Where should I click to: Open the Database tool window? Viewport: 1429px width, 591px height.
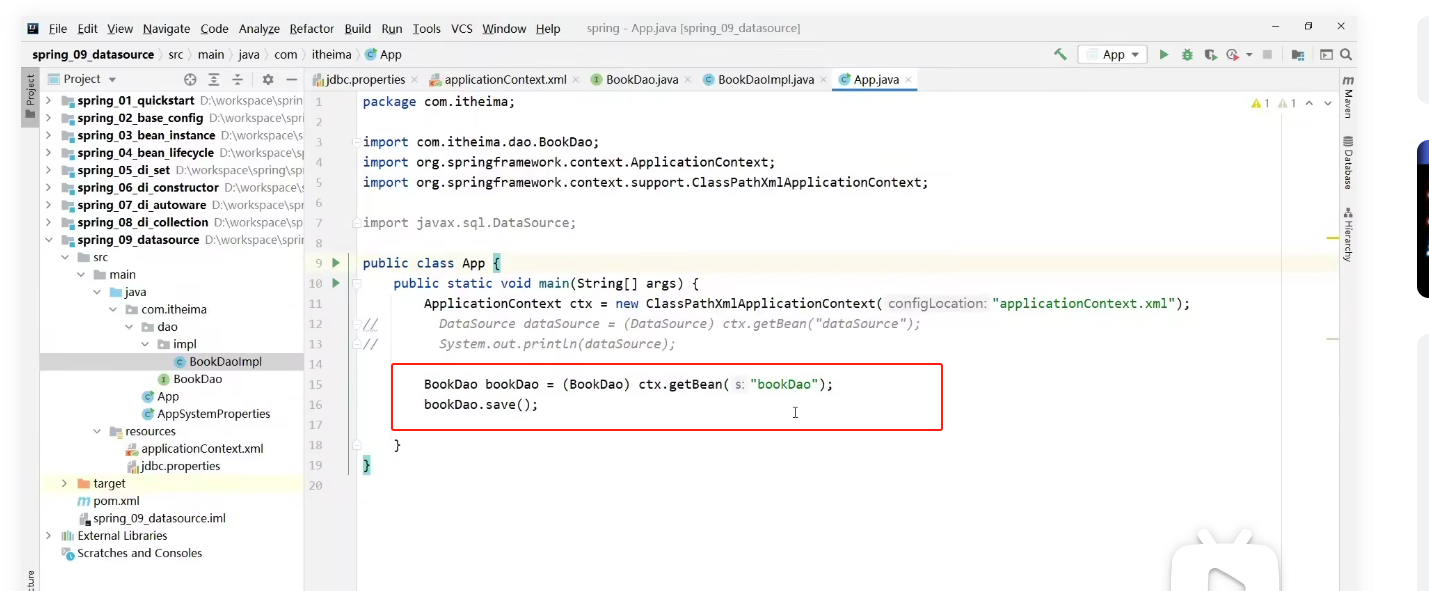1348,163
